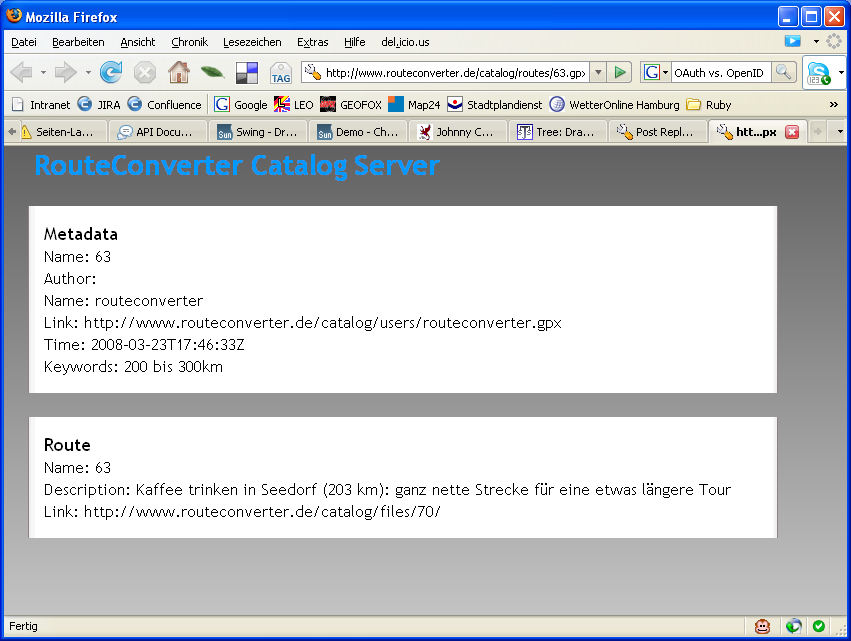Click the monkey face status bar icon

pyautogui.click(x=763, y=626)
